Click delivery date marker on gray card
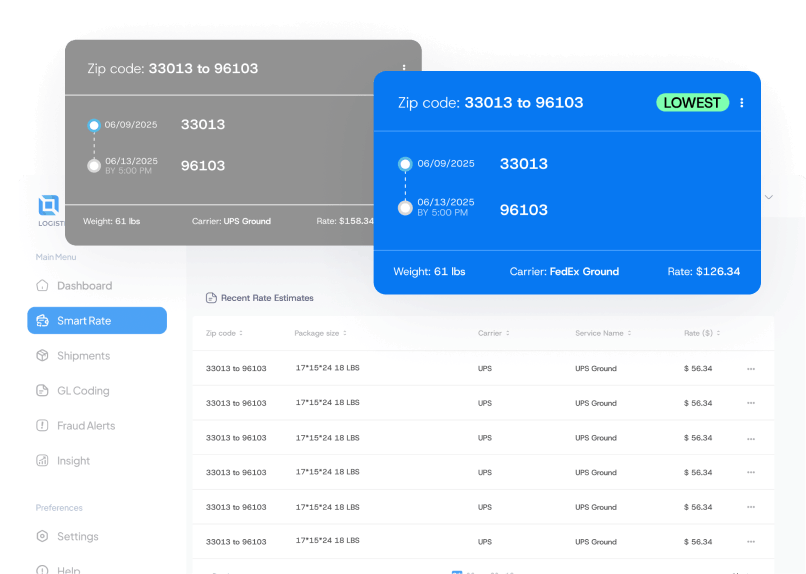 [x=94, y=165]
